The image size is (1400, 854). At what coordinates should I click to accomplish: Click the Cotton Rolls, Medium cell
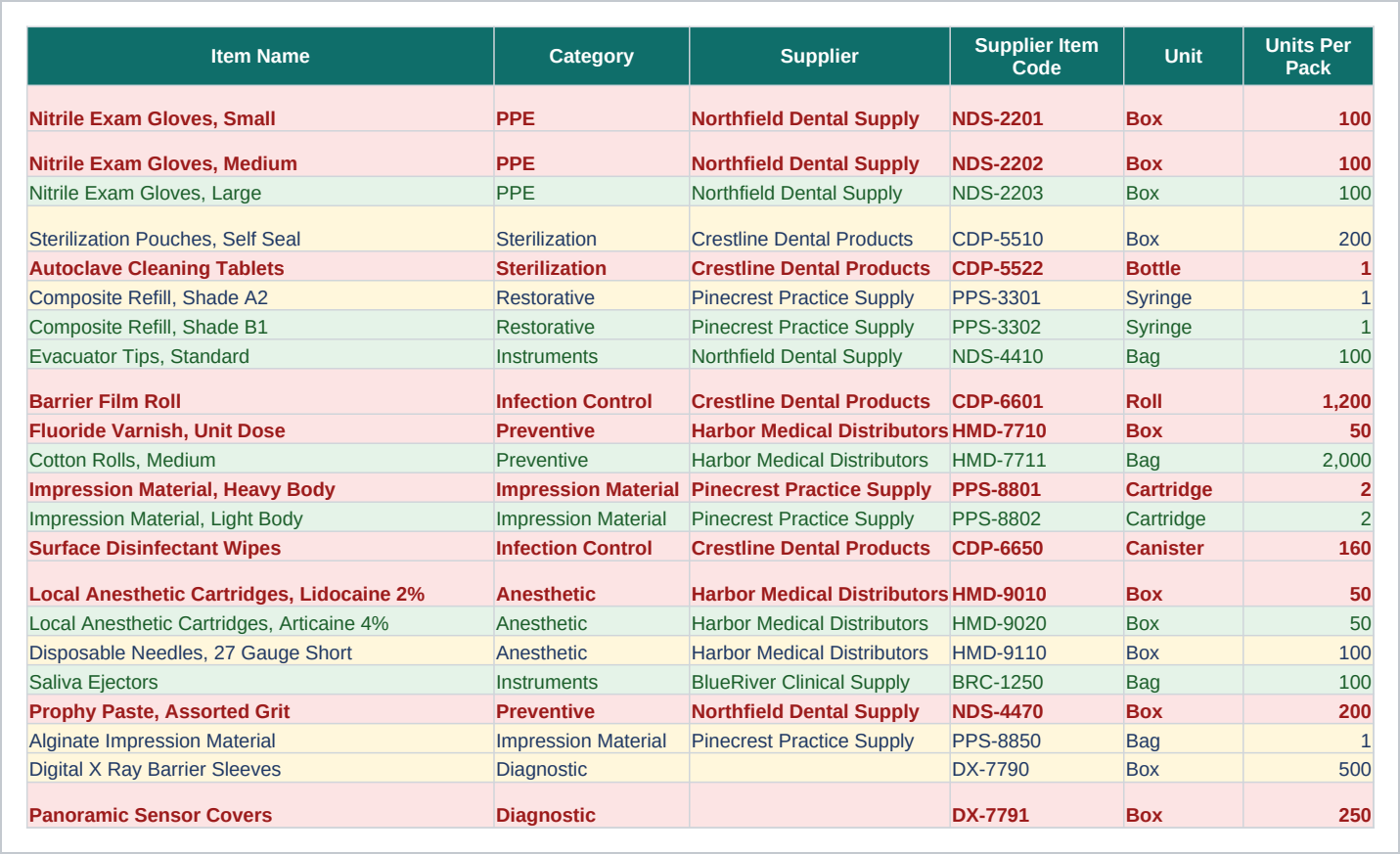(260, 460)
